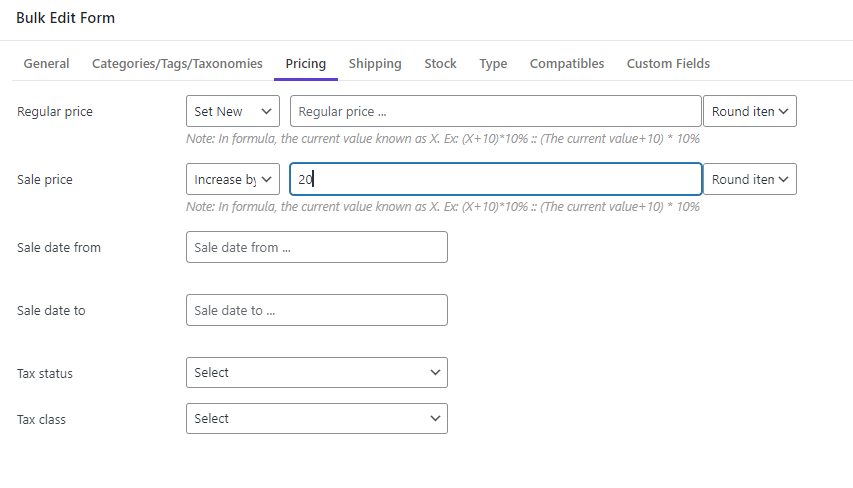Open the Tax class Select dropdown
The height and width of the screenshot is (488, 853).
[317, 418]
